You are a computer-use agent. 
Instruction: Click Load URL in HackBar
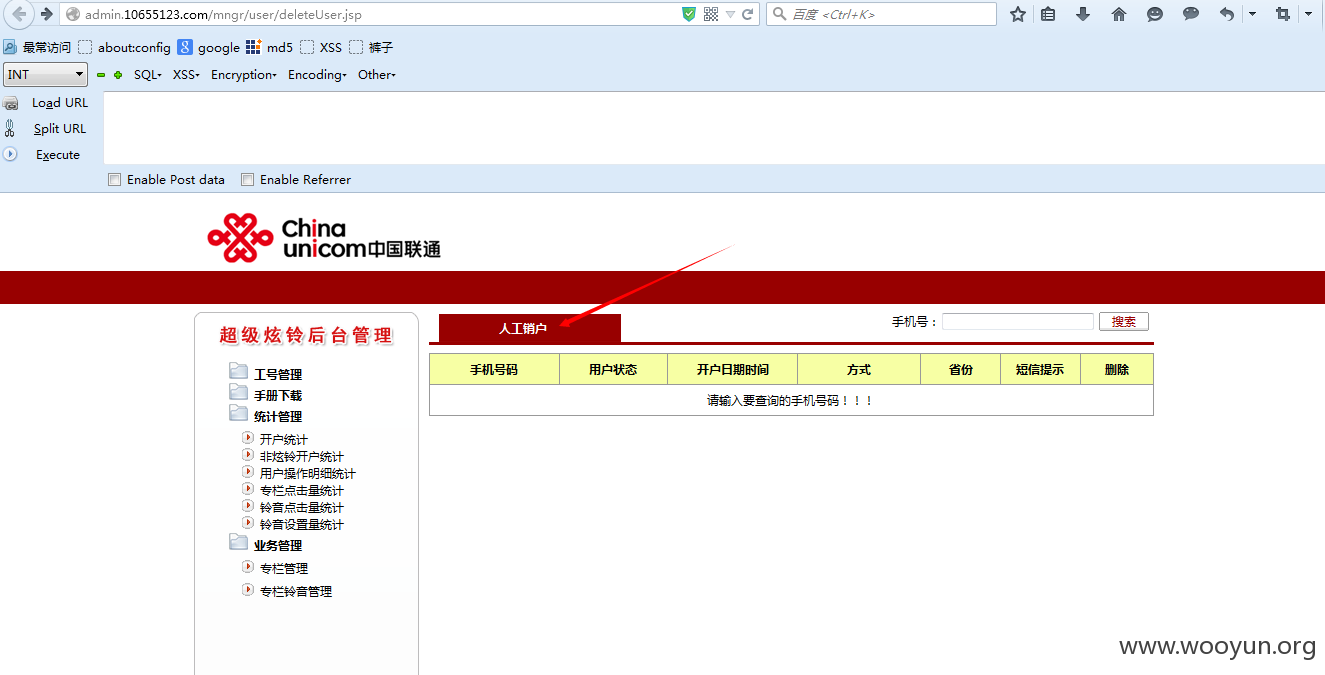click(60, 103)
